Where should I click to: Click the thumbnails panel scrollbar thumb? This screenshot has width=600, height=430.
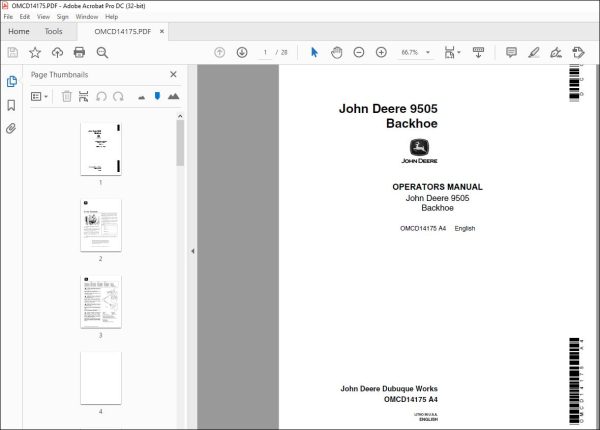pyautogui.click(x=180, y=143)
